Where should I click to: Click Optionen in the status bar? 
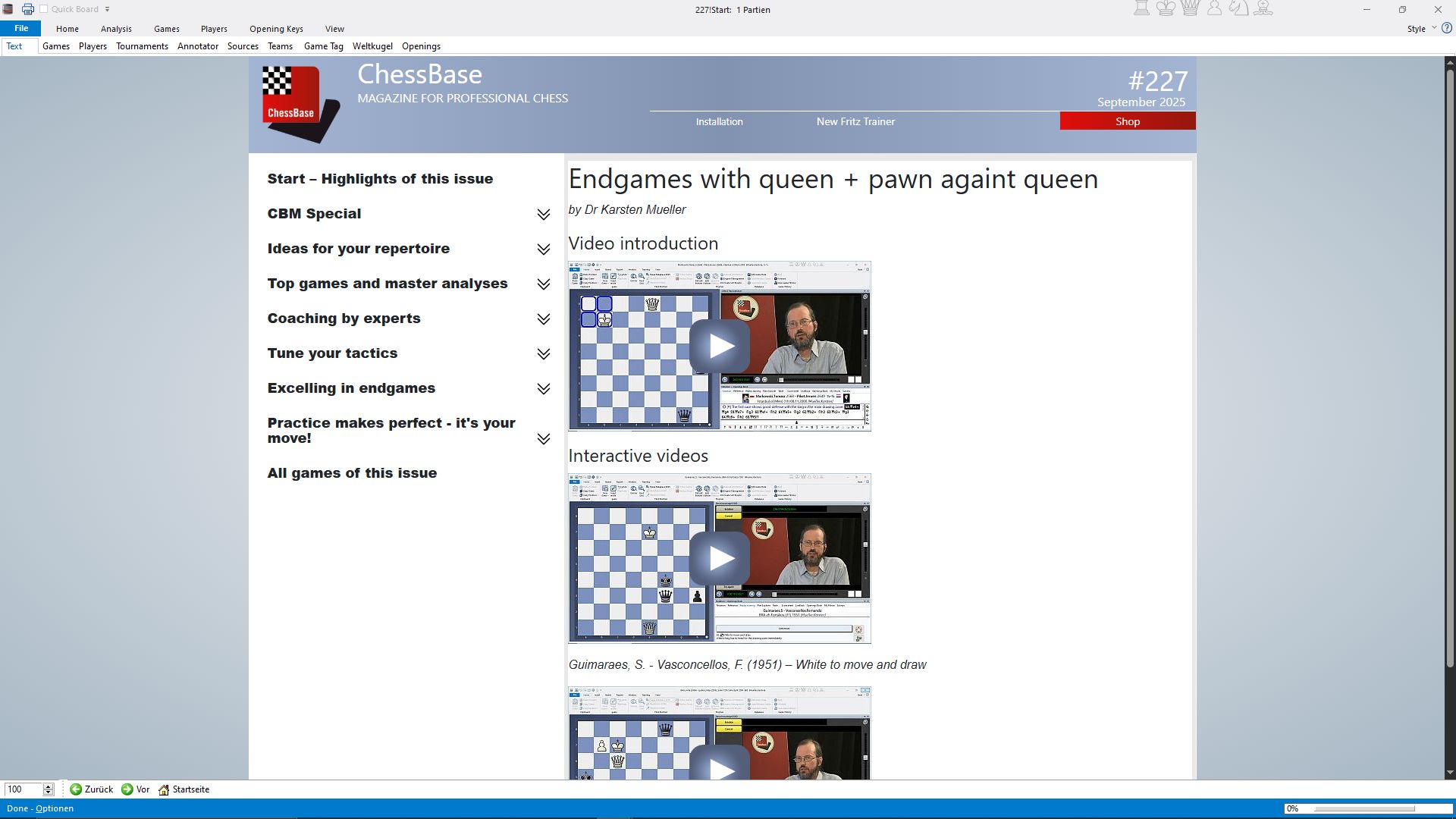tap(55, 808)
